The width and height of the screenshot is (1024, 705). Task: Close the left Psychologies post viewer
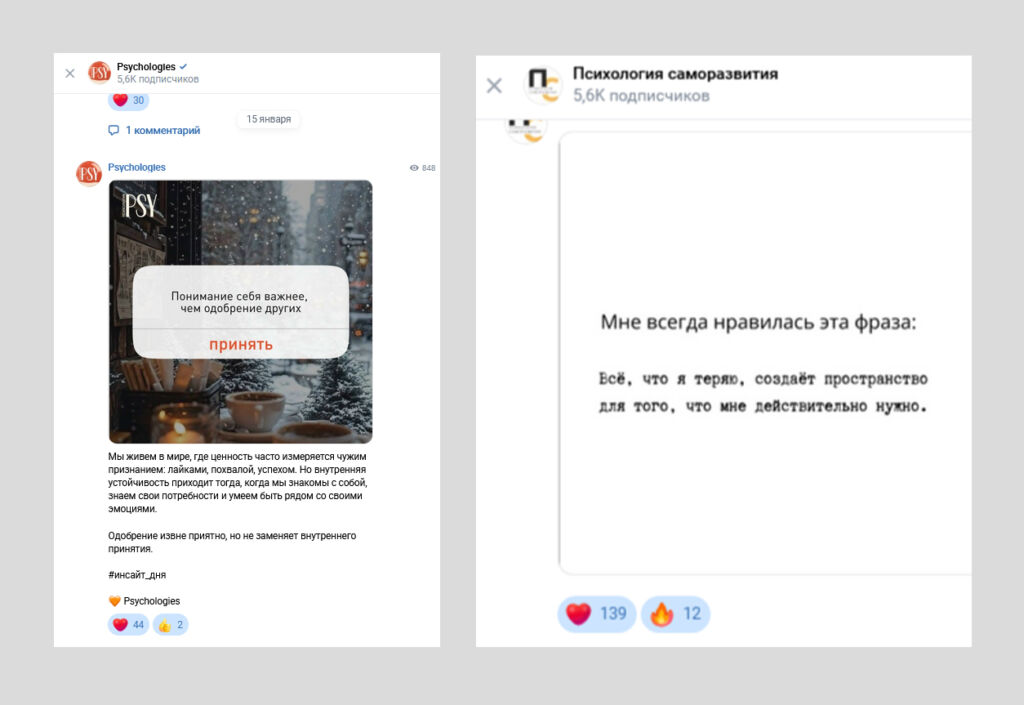pyautogui.click(x=69, y=72)
